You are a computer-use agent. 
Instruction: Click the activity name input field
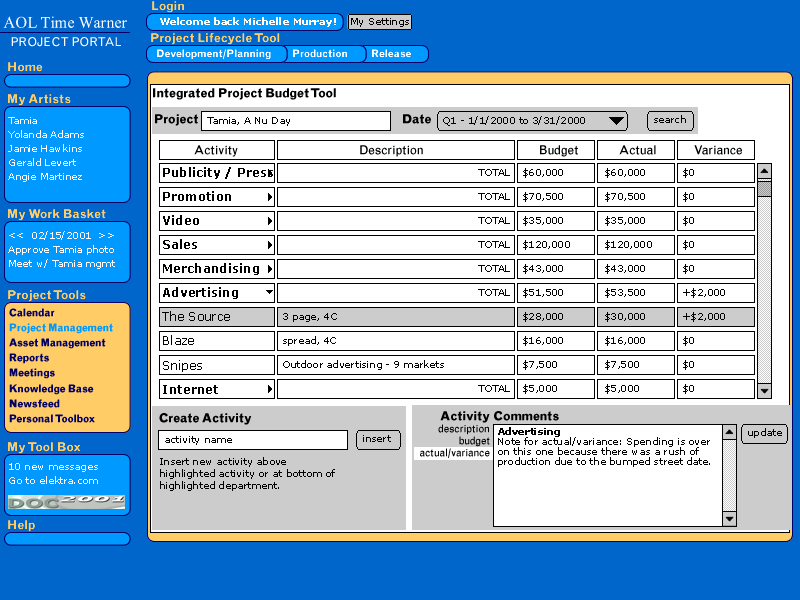point(253,440)
